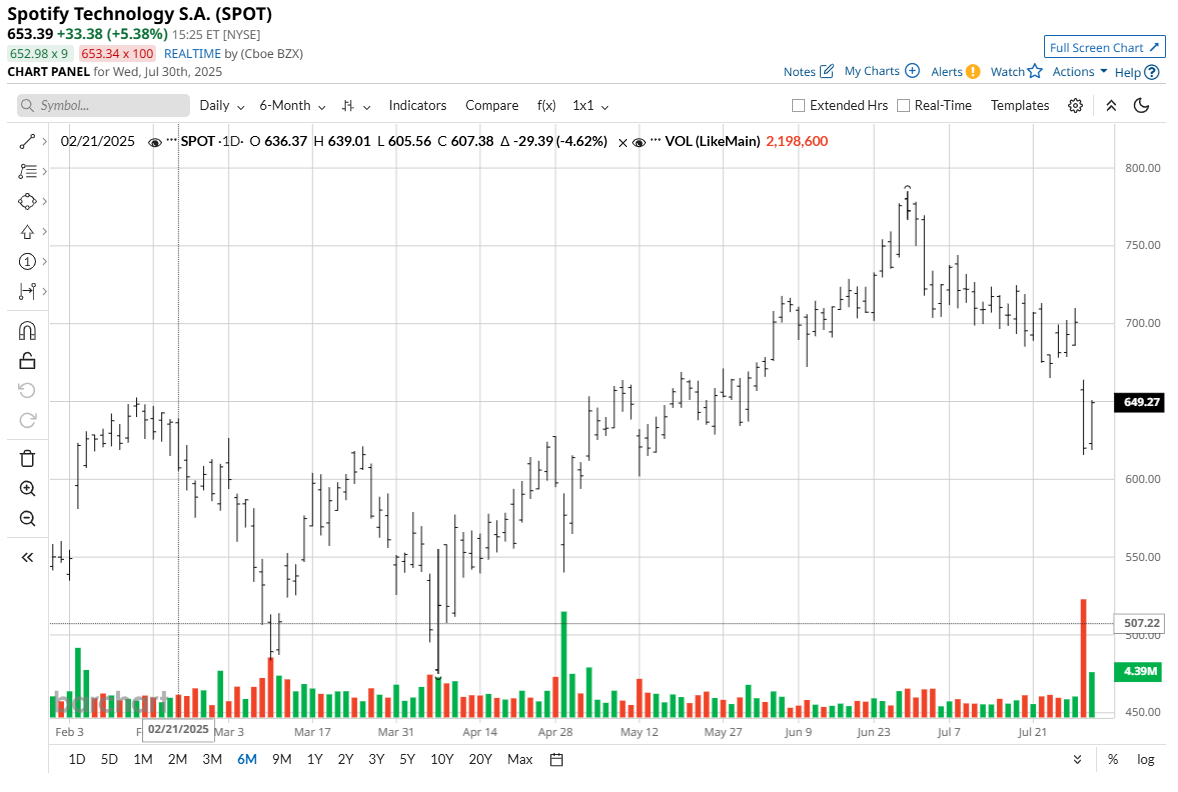Viewport: 1178px width, 792px height.
Task: Open the Indicators menu
Action: coord(417,105)
